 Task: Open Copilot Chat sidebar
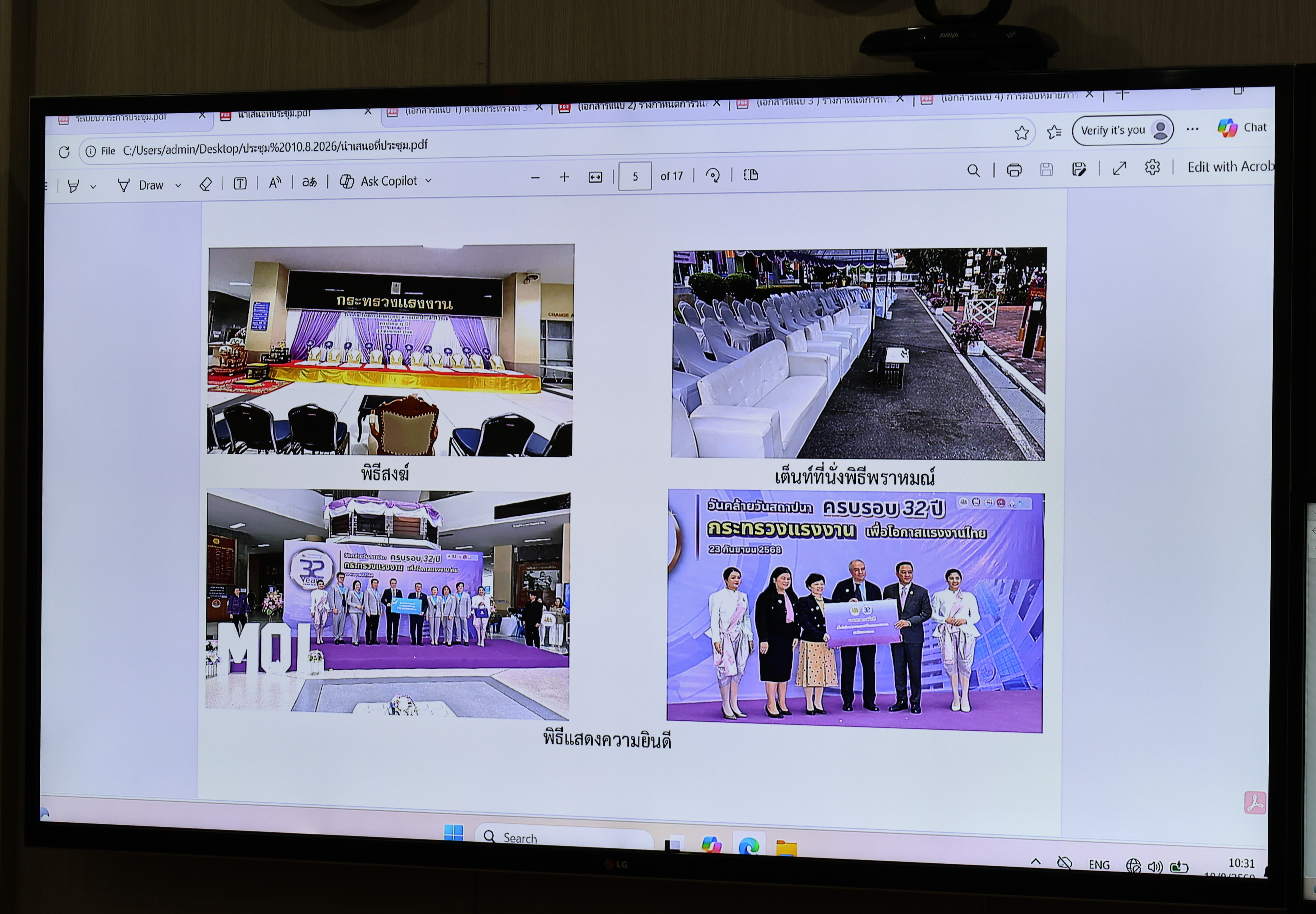(1241, 128)
